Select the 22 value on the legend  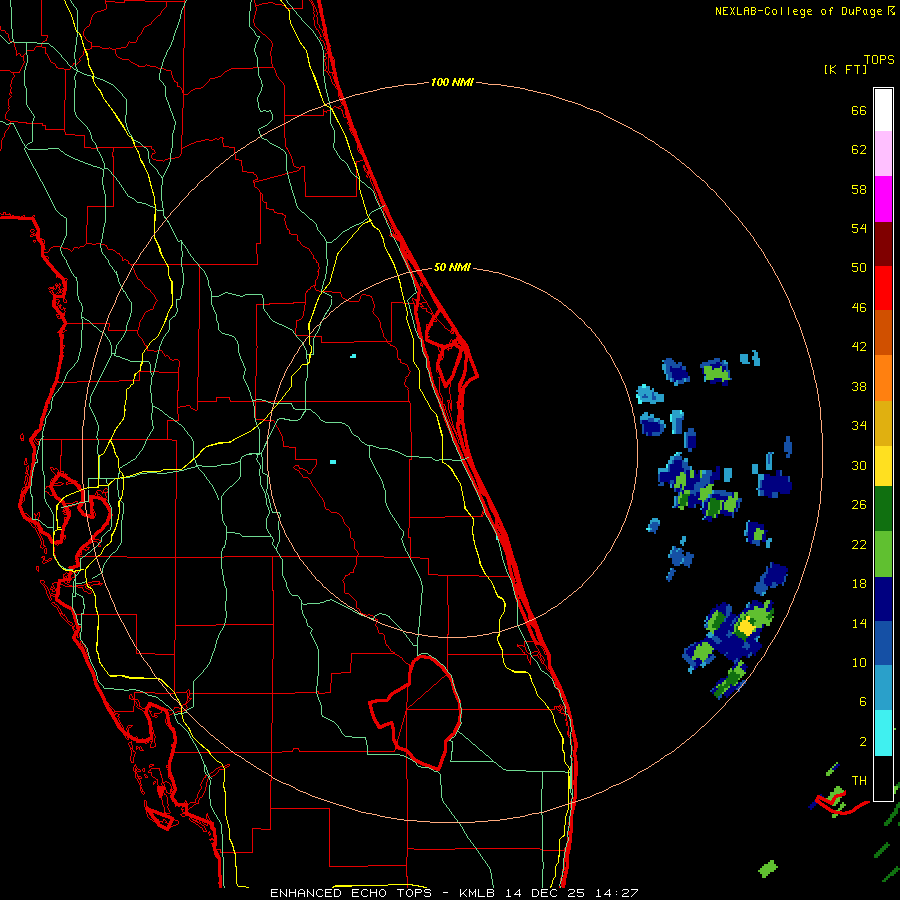tap(859, 544)
